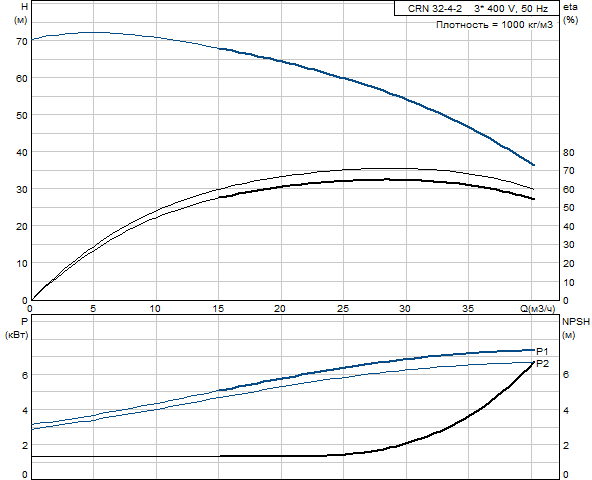
Task: Click the peak of the thick efficiency curve
Action: pyautogui.click(x=387, y=179)
